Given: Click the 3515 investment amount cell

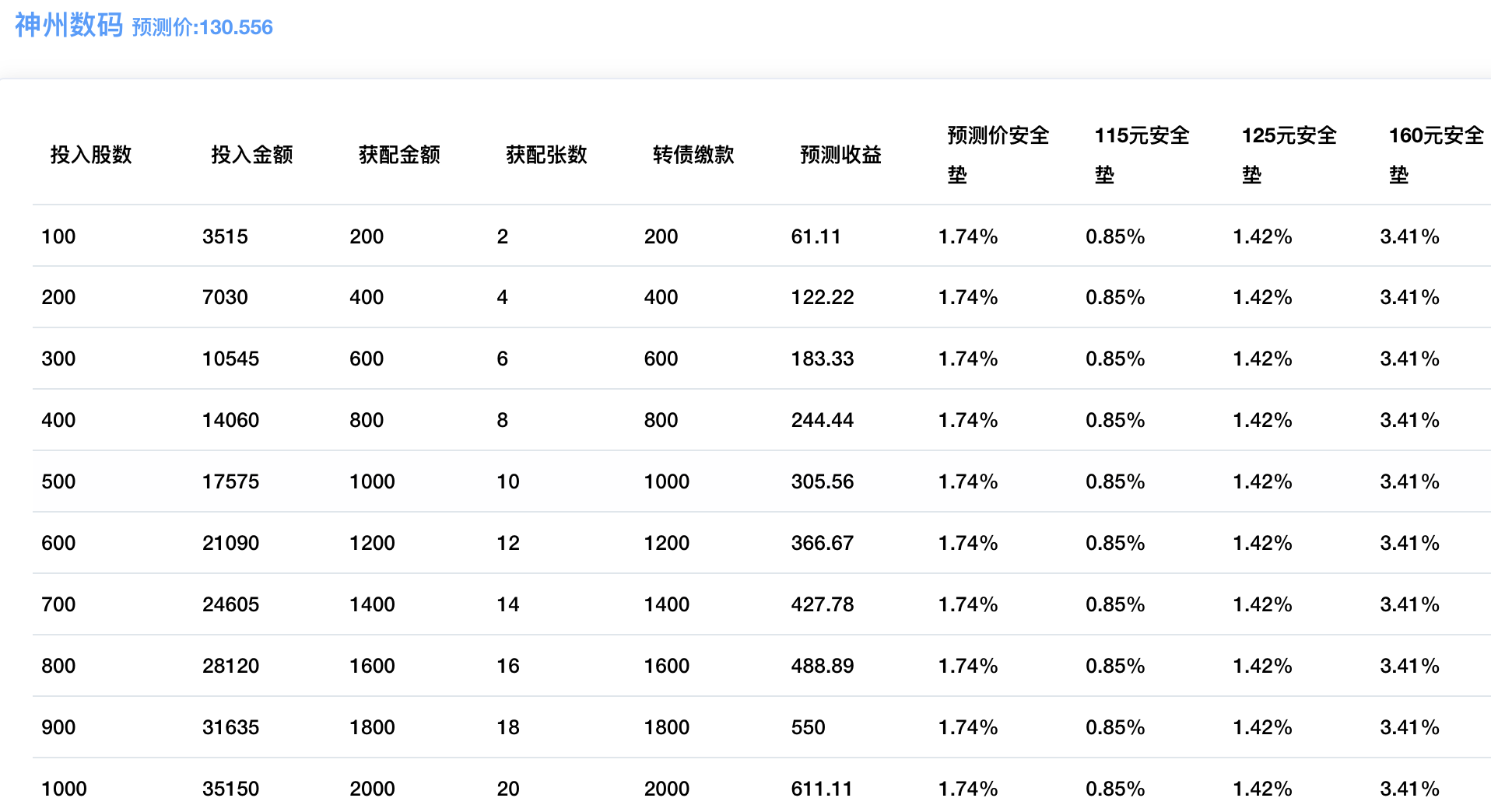Looking at the screenshot, I should pos(225,236).
